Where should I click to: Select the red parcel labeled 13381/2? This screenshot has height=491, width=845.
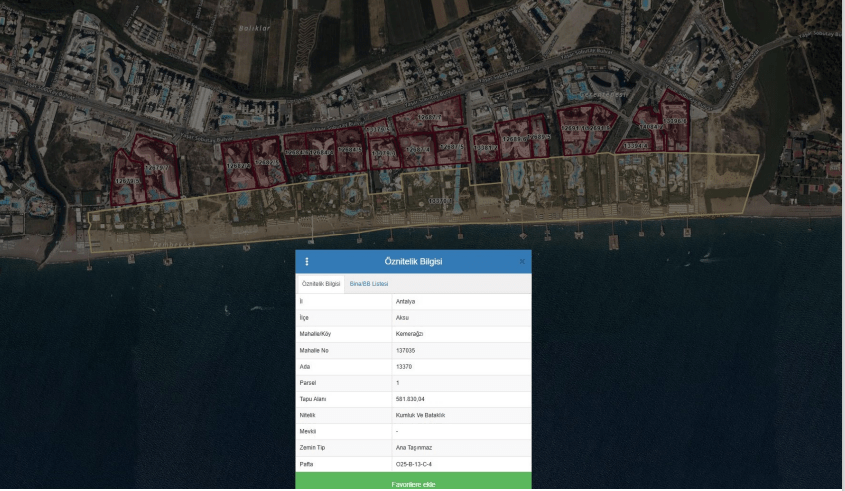point(485,148)
